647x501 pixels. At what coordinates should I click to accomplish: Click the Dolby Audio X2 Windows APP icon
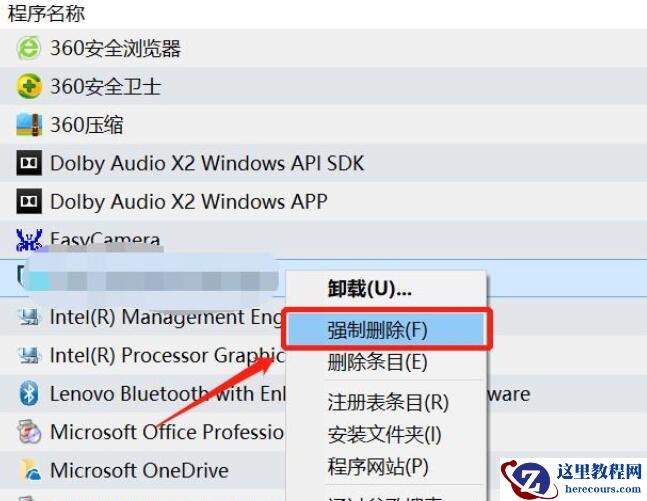[x=29, y=201]
